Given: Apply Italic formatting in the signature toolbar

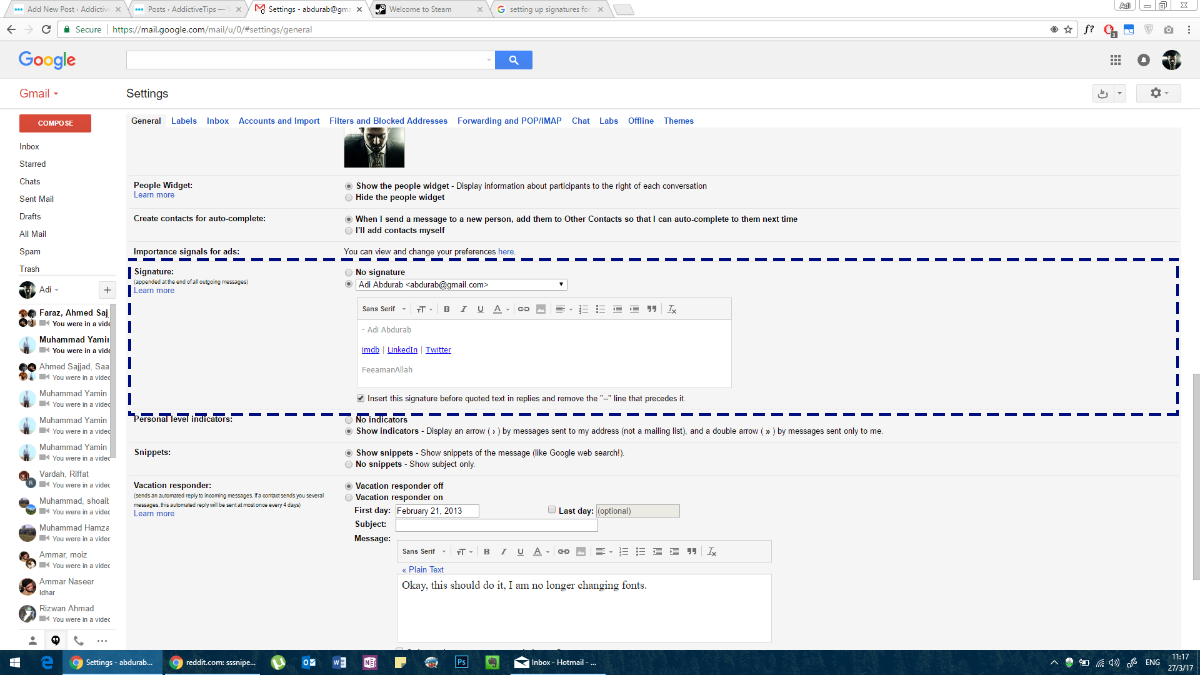Looking at the screenshot, I should click(x=463, y=308).
